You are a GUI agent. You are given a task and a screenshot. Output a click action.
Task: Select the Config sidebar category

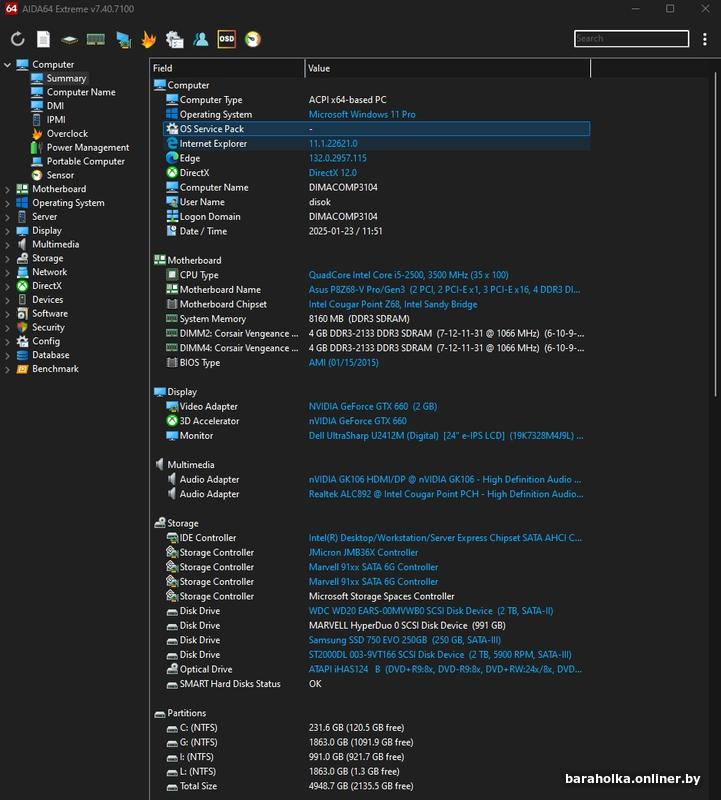pyautogui.click(x=46, y=341)
